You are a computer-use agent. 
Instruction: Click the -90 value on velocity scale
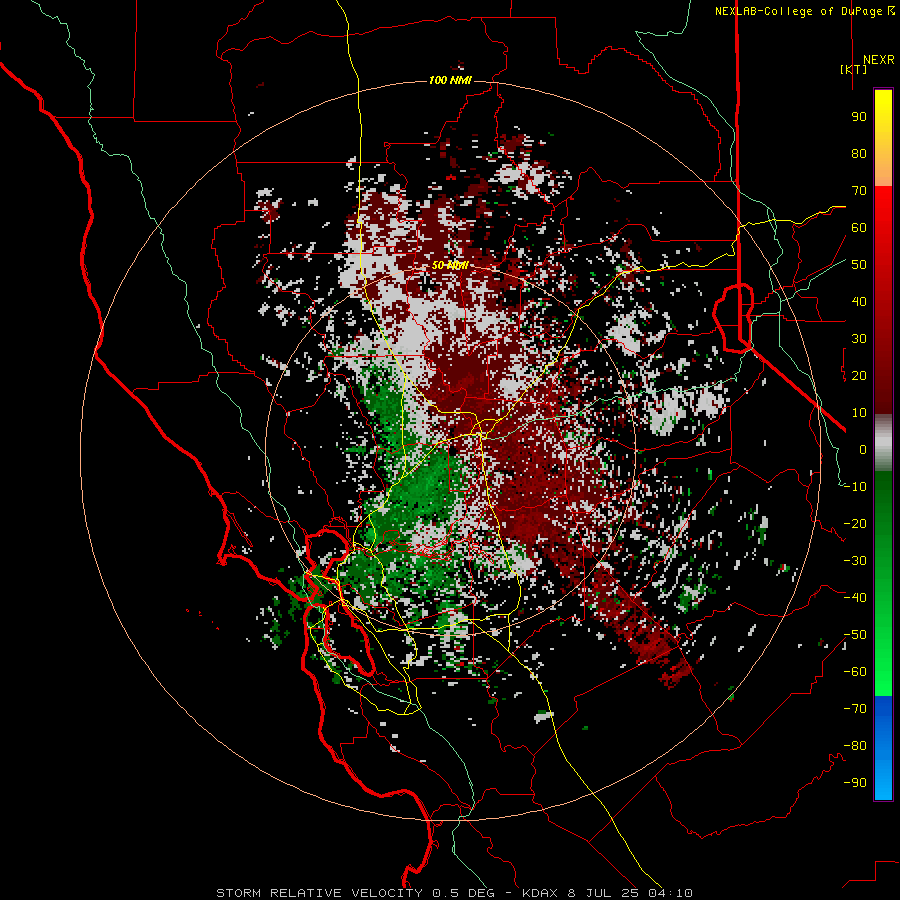pyautogui.click(x=855, y=783)
